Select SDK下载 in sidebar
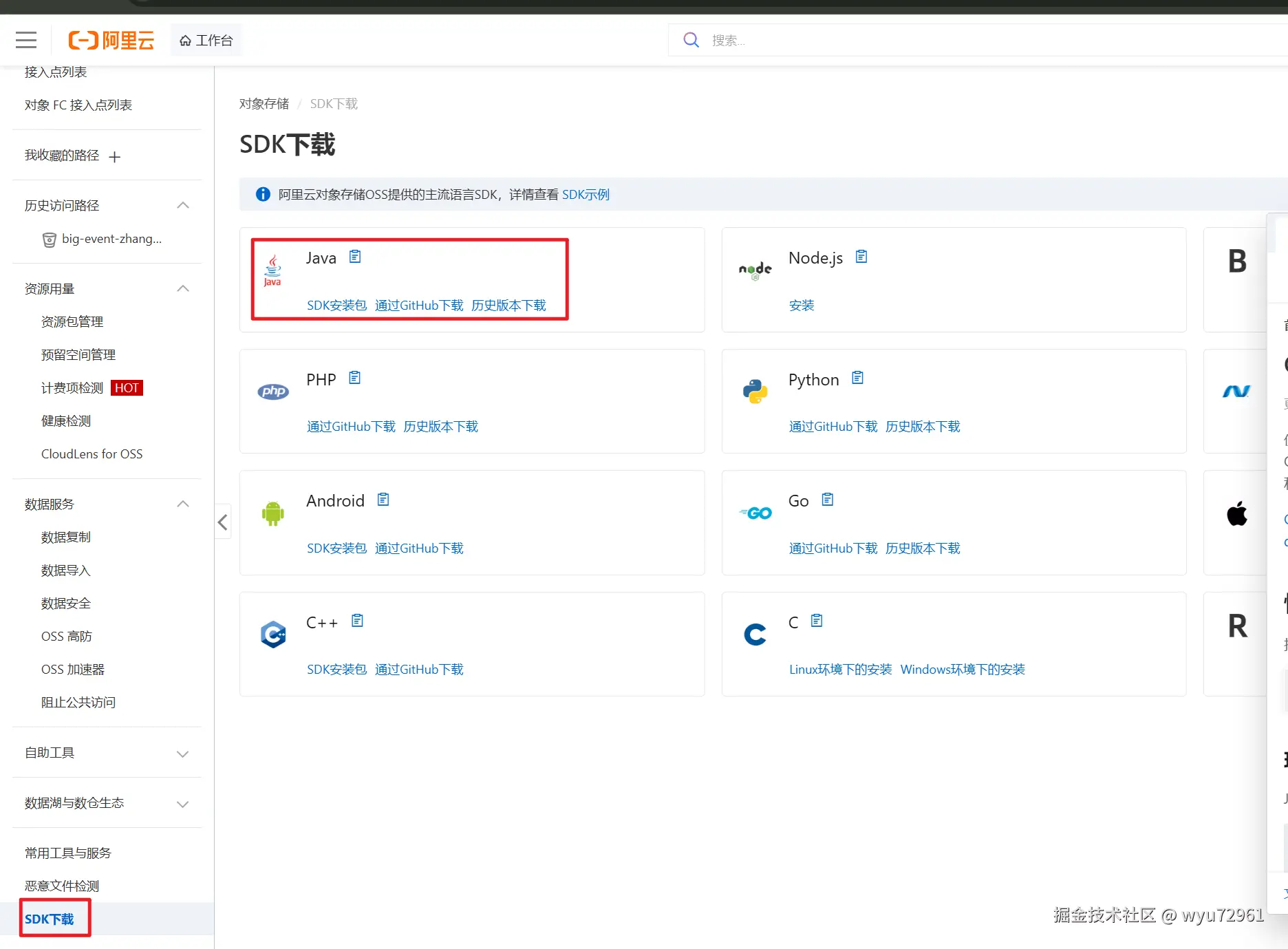 pyautogui.click(x=50, y=919)
